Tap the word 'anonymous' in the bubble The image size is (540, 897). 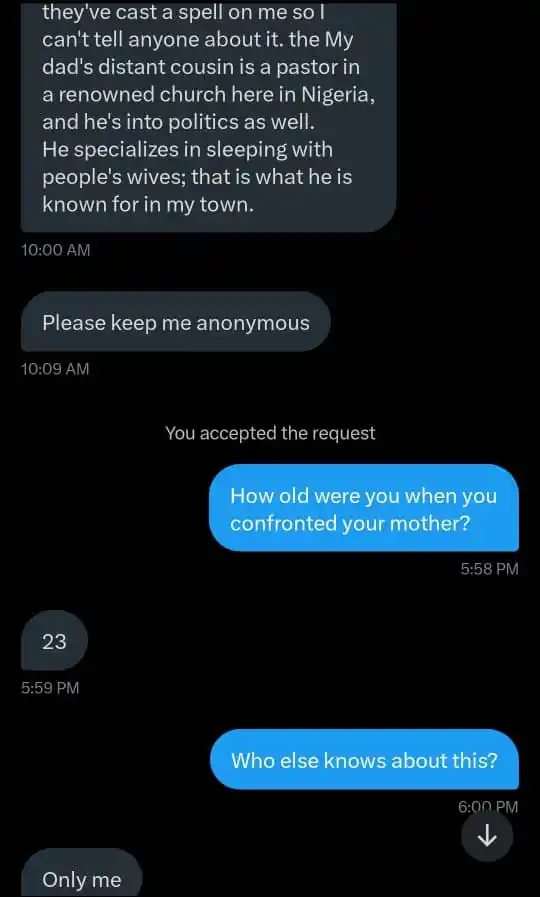point(253,324)
